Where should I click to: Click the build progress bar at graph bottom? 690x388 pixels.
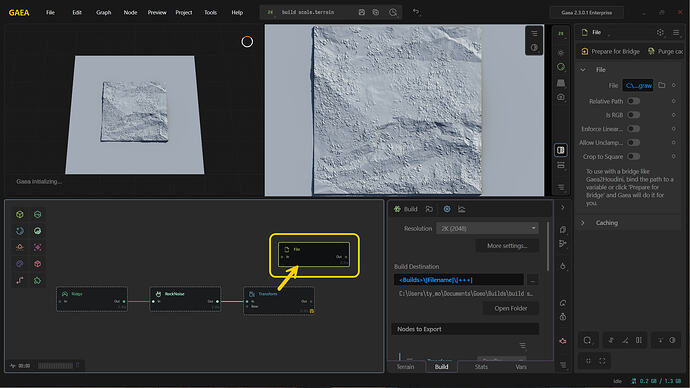coord(55,366)
